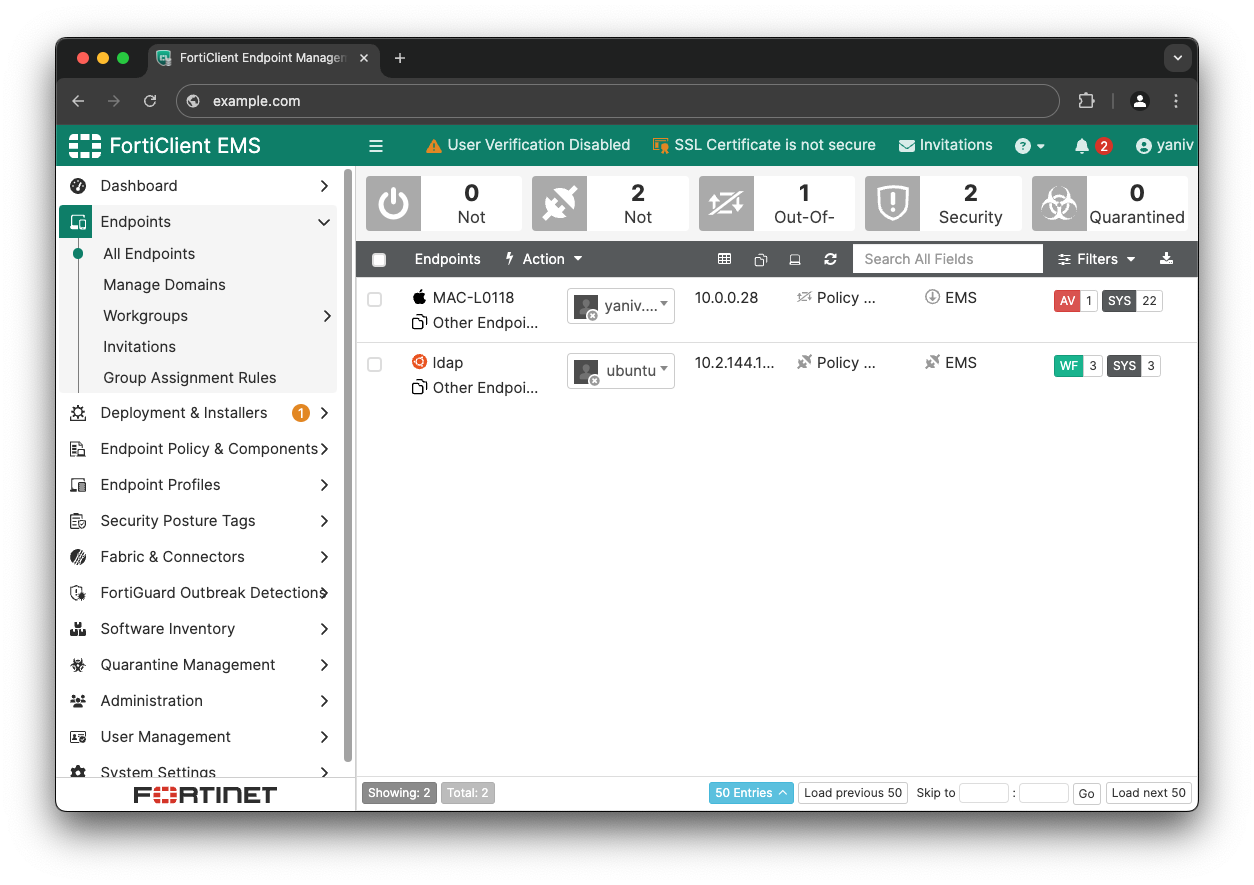
Task: Select all endpoints with header checkbox
Action: (x=378, y=259)
